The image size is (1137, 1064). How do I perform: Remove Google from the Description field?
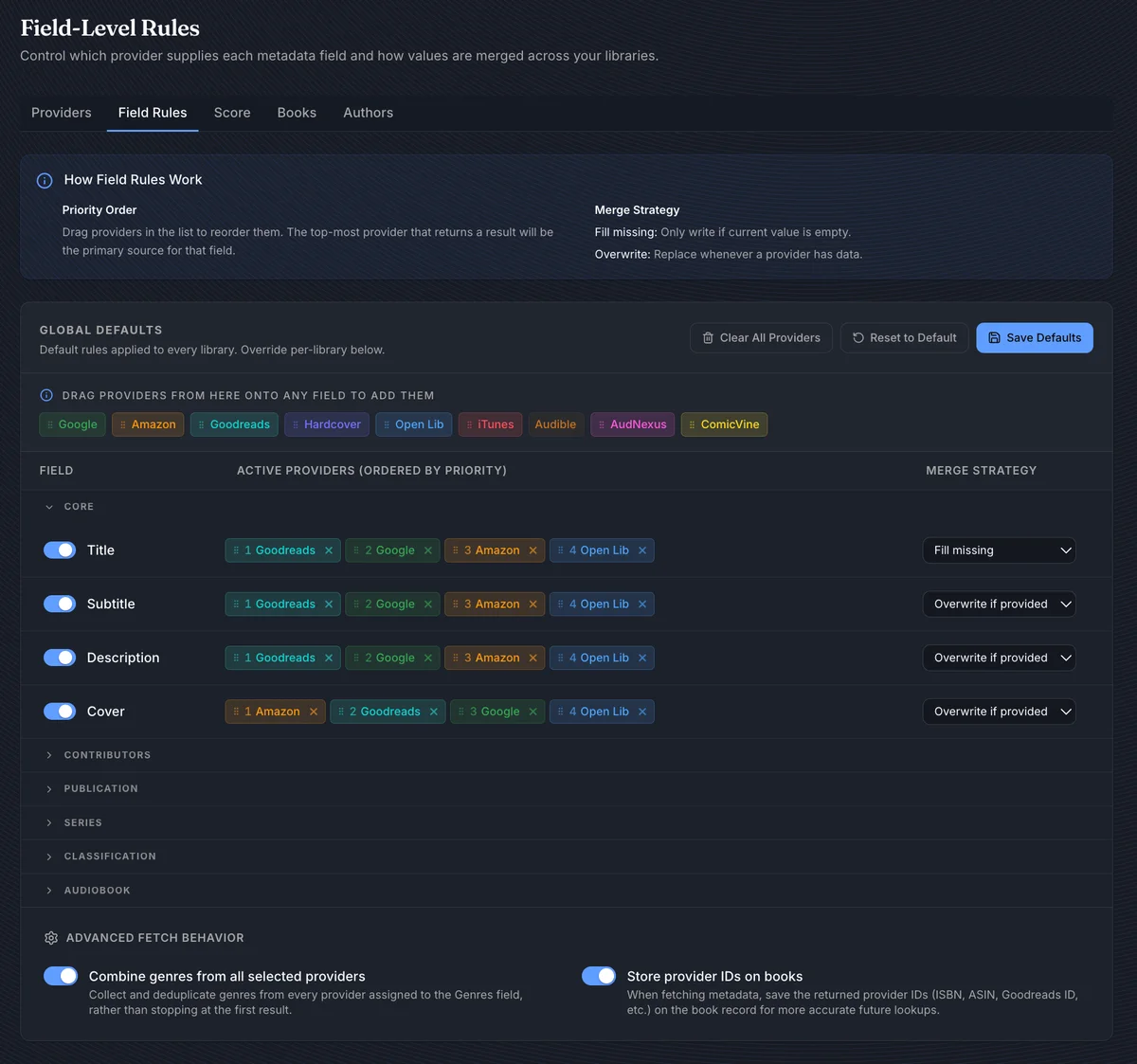click(428, 658)
